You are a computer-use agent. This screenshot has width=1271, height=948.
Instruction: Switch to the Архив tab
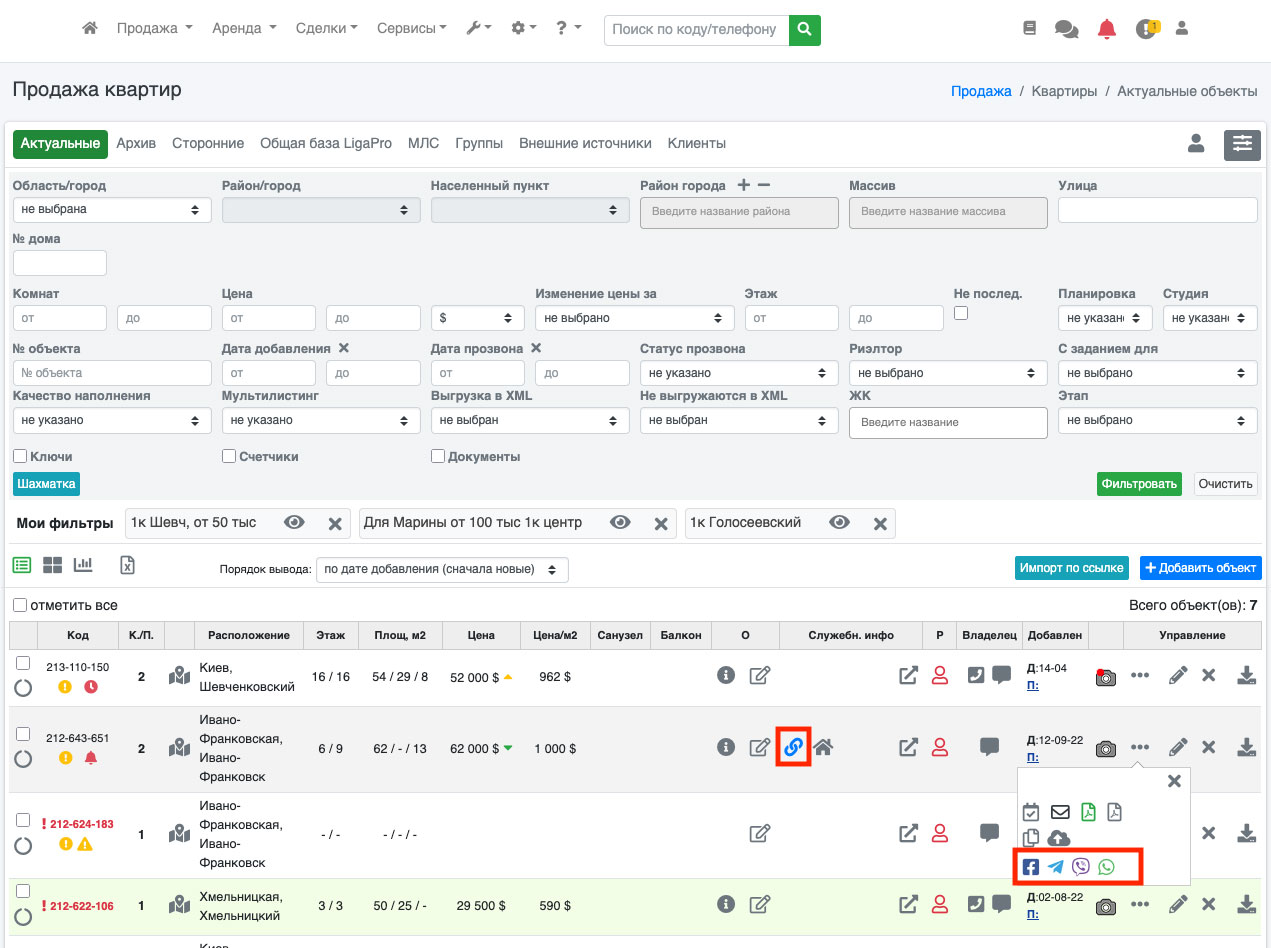136,143
